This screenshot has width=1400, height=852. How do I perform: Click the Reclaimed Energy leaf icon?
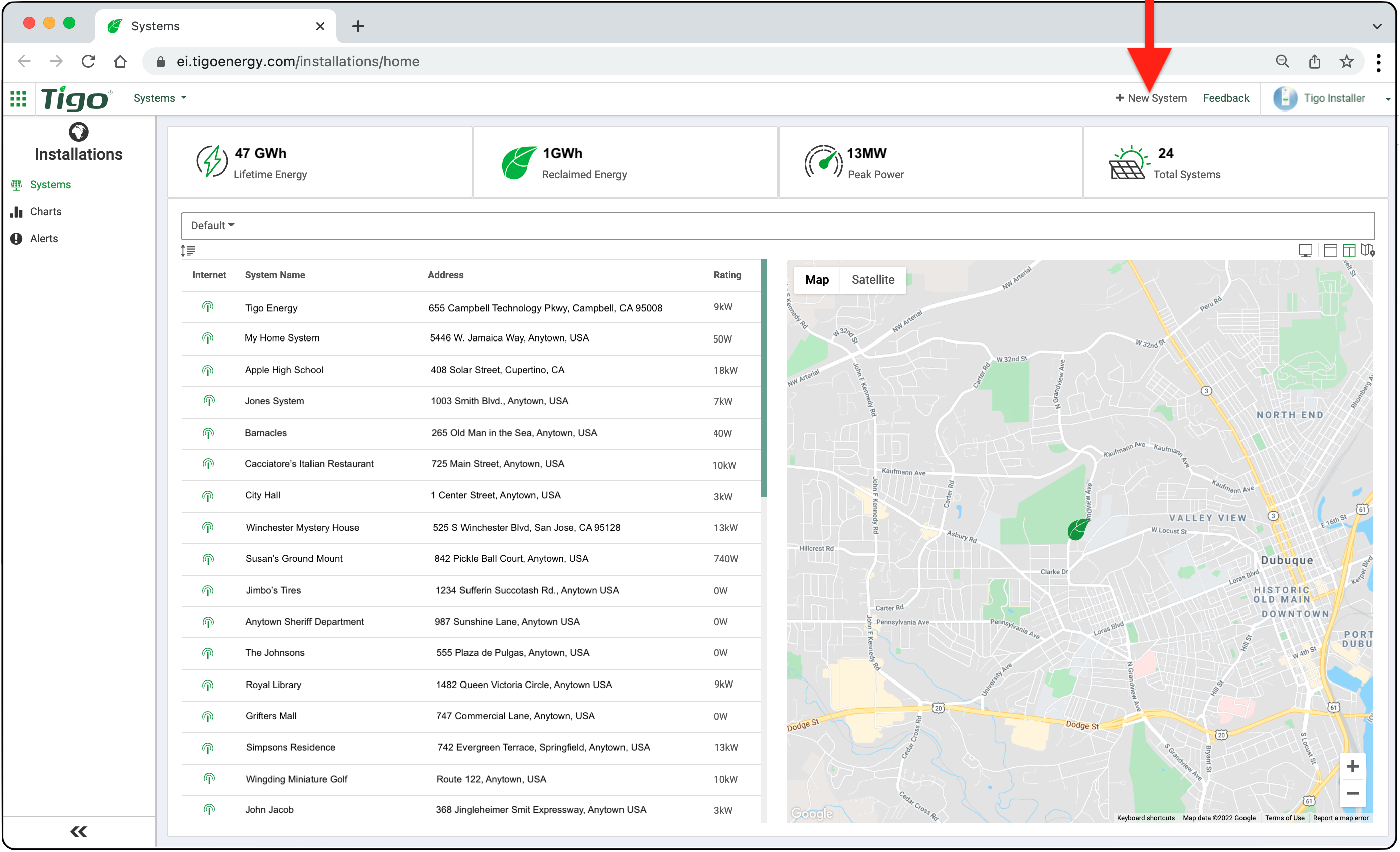(x=519, y=162)
